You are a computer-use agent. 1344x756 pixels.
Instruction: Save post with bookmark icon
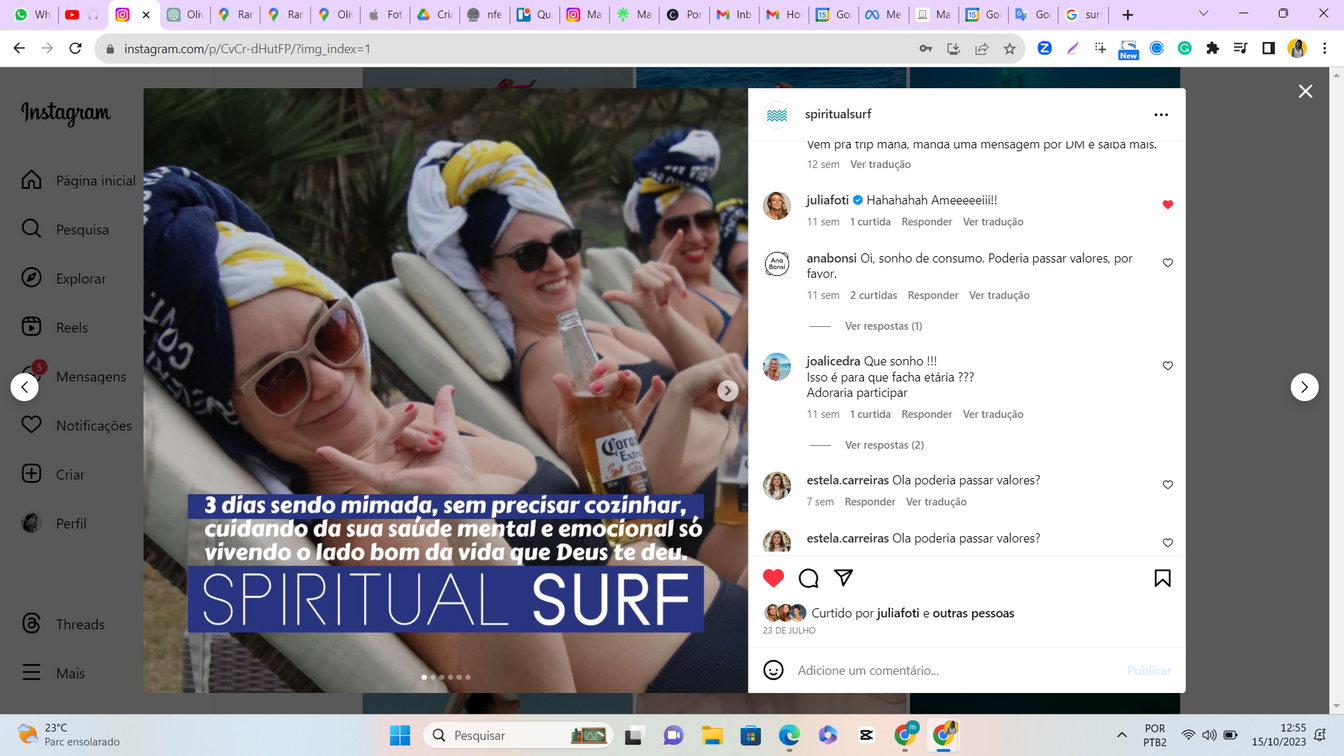pos(1162,578)
